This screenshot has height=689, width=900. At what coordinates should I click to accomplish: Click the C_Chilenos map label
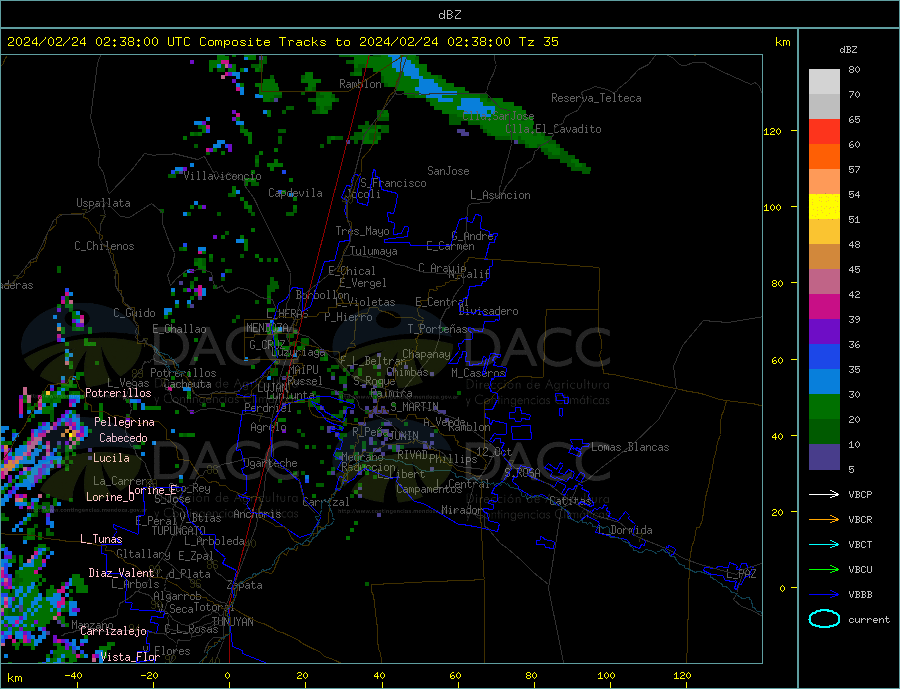[104, 246]
